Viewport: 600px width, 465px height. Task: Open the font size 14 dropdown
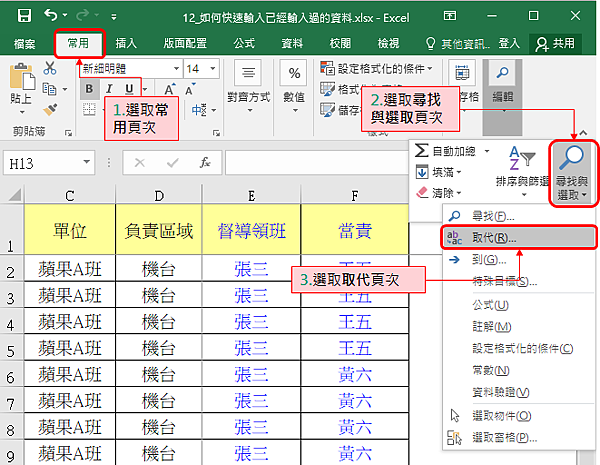coord(213,69)
